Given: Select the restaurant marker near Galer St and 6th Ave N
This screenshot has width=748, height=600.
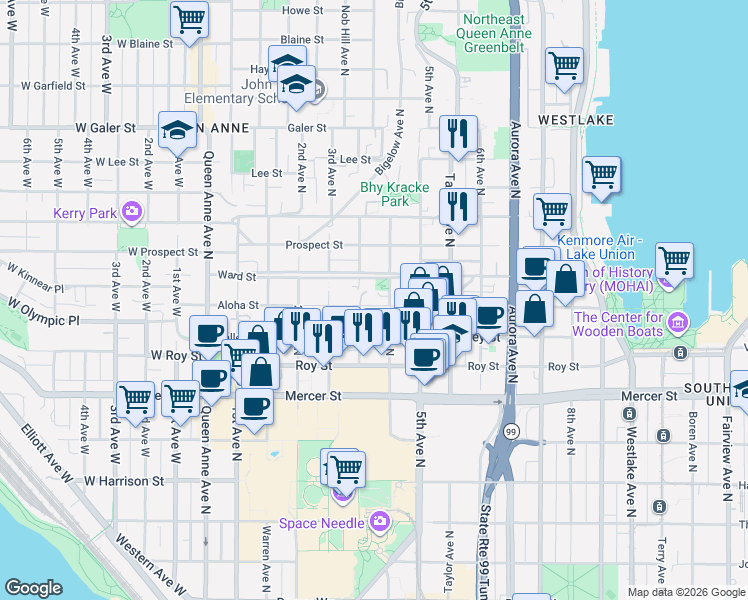Looking at the screenshot, I should coord(458,134).
